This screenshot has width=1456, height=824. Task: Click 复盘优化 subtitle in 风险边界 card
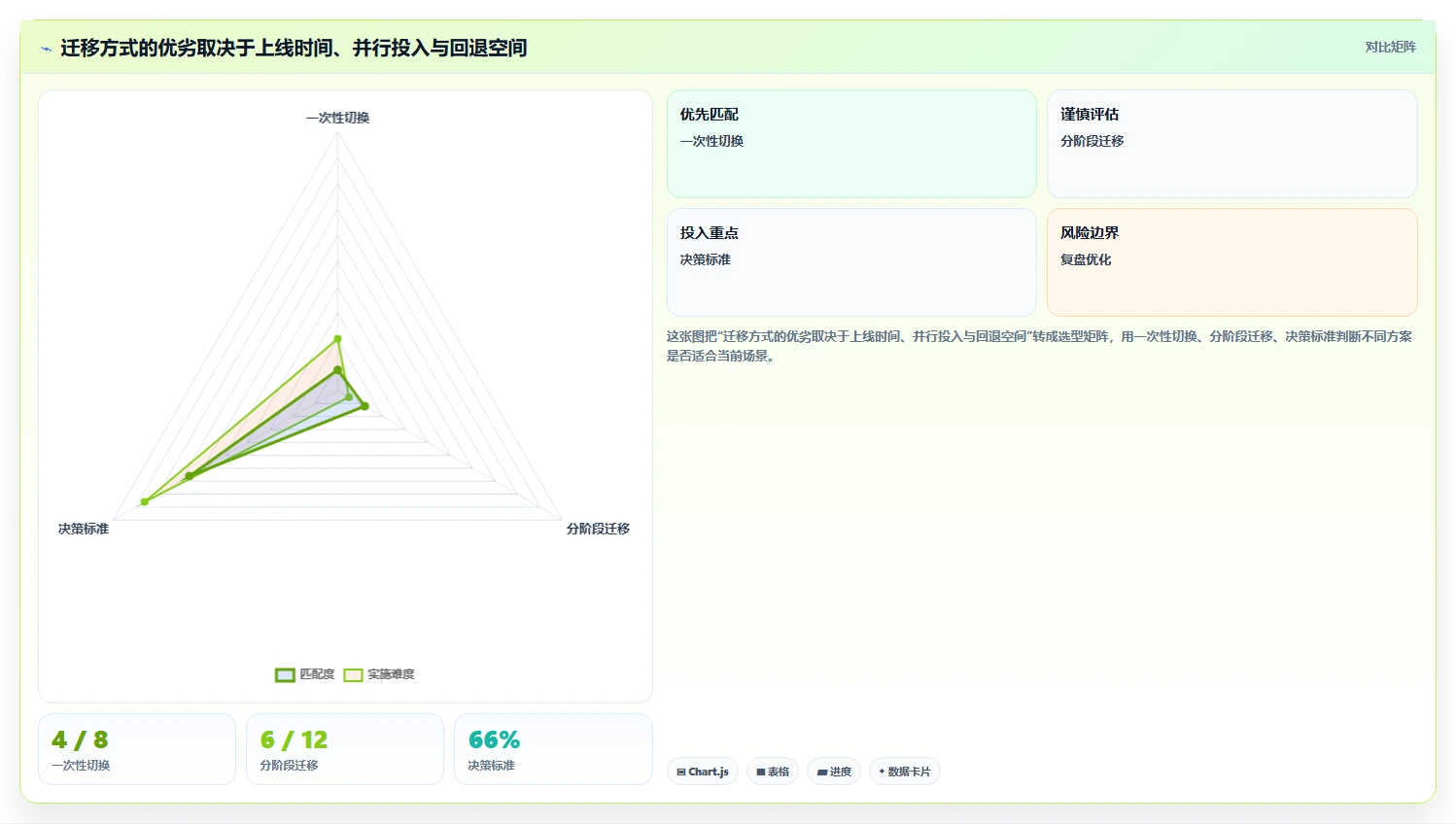1086,259
